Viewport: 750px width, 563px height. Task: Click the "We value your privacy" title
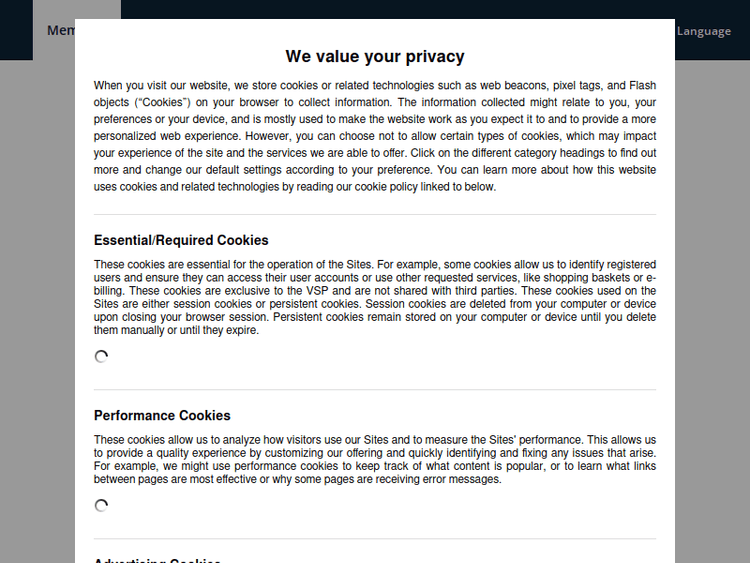tap(375, 57)
